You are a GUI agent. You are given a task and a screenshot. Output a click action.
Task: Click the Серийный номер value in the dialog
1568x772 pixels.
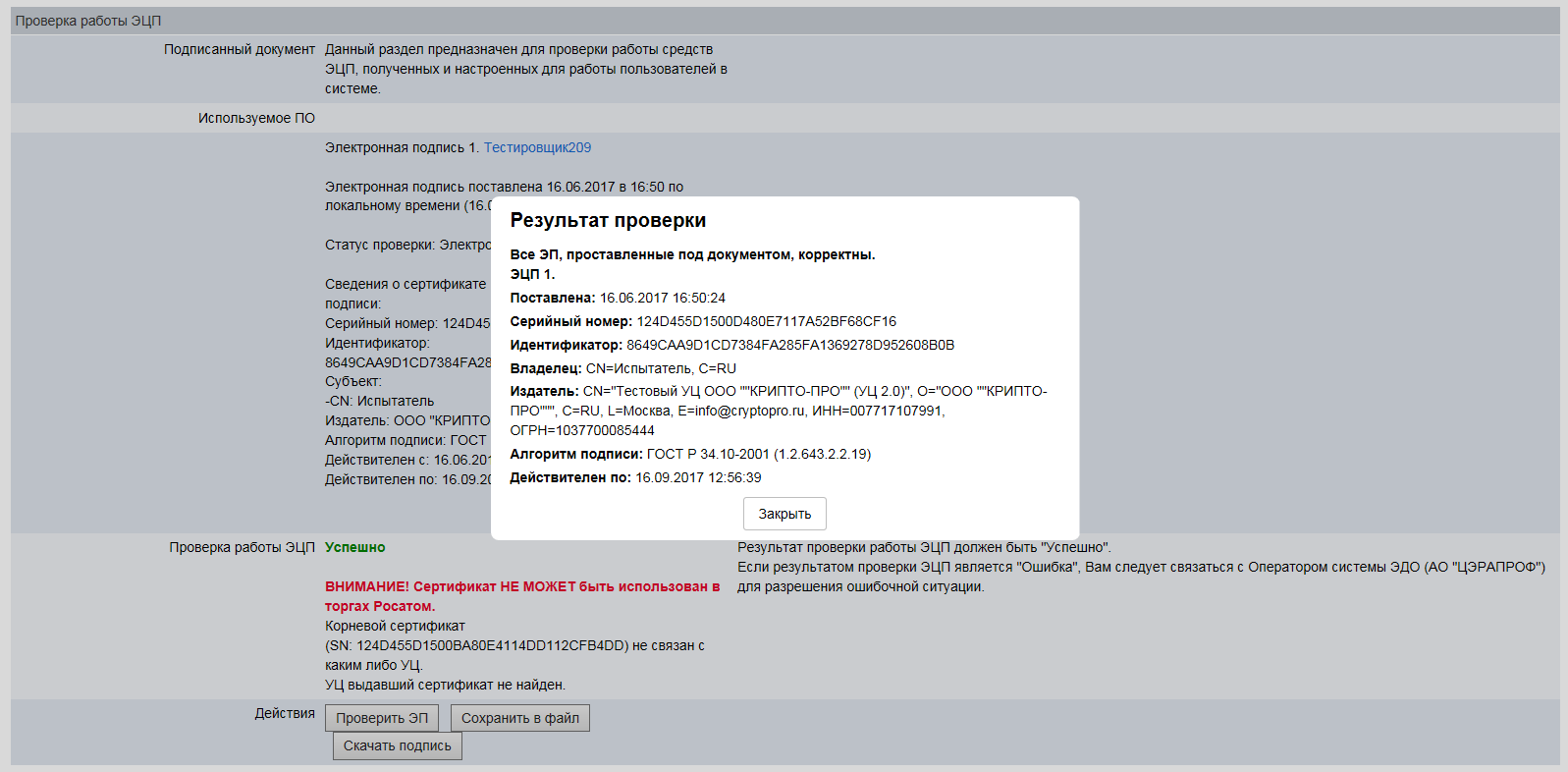(766, 321)
